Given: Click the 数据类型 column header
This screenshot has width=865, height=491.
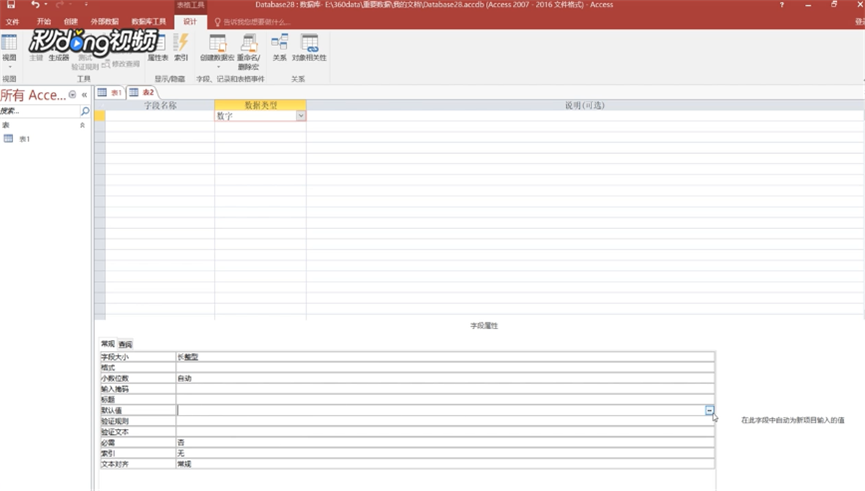Looking at the screenshot, I should click(260, 105).
